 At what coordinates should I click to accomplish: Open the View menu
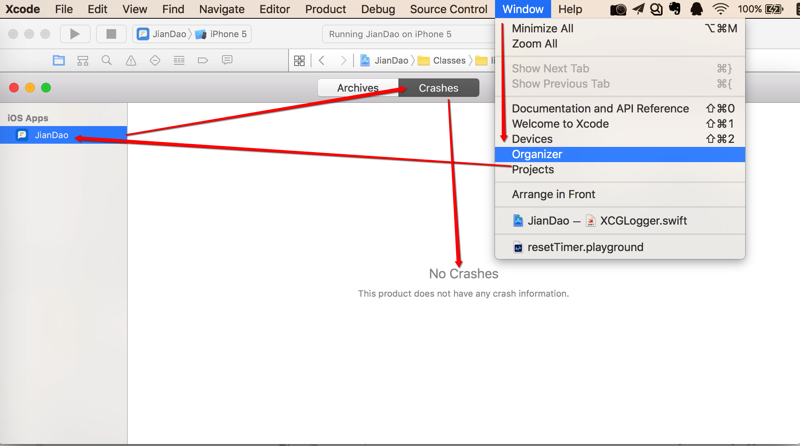click(135, 9)
